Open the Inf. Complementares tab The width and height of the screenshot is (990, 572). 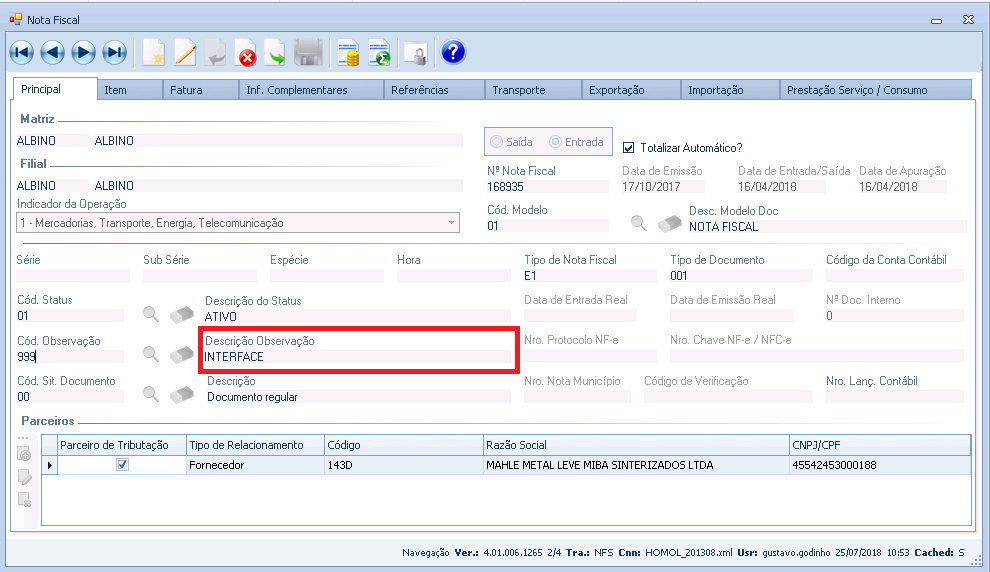coord(296,90)
